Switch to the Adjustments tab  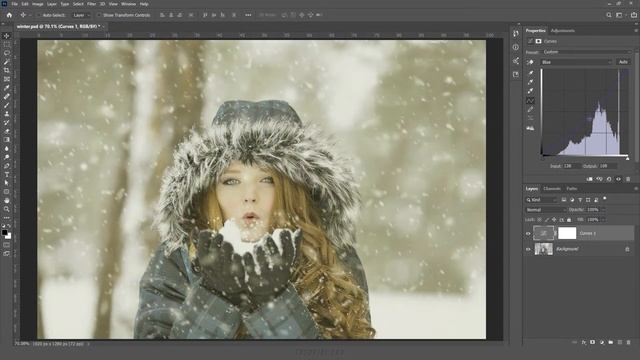click(x=562, y=31)
